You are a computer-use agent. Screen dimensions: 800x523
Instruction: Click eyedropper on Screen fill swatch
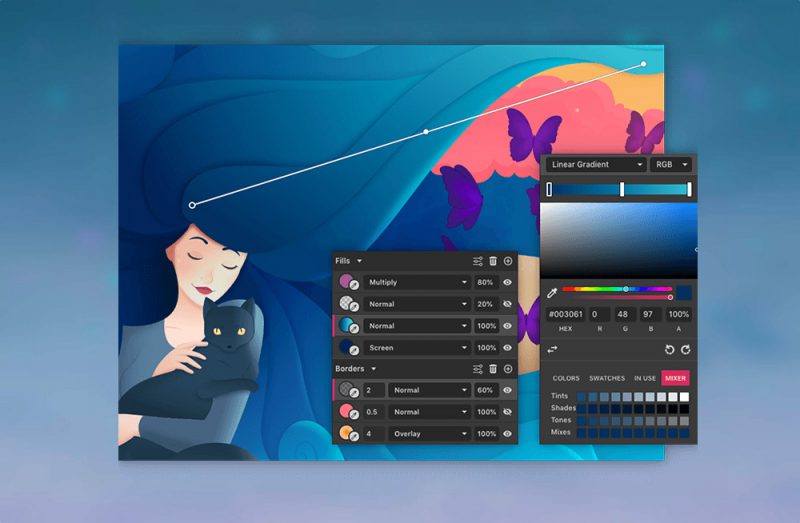tap(354, 351)
